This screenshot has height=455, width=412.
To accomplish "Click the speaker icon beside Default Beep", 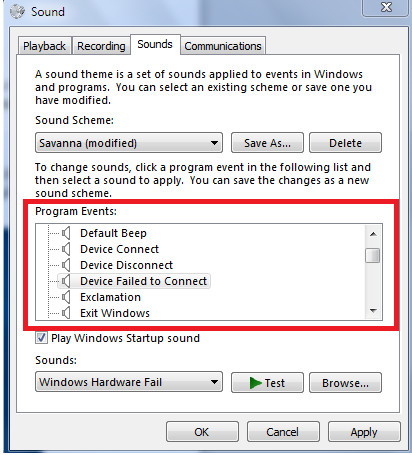I will [66, 233].
